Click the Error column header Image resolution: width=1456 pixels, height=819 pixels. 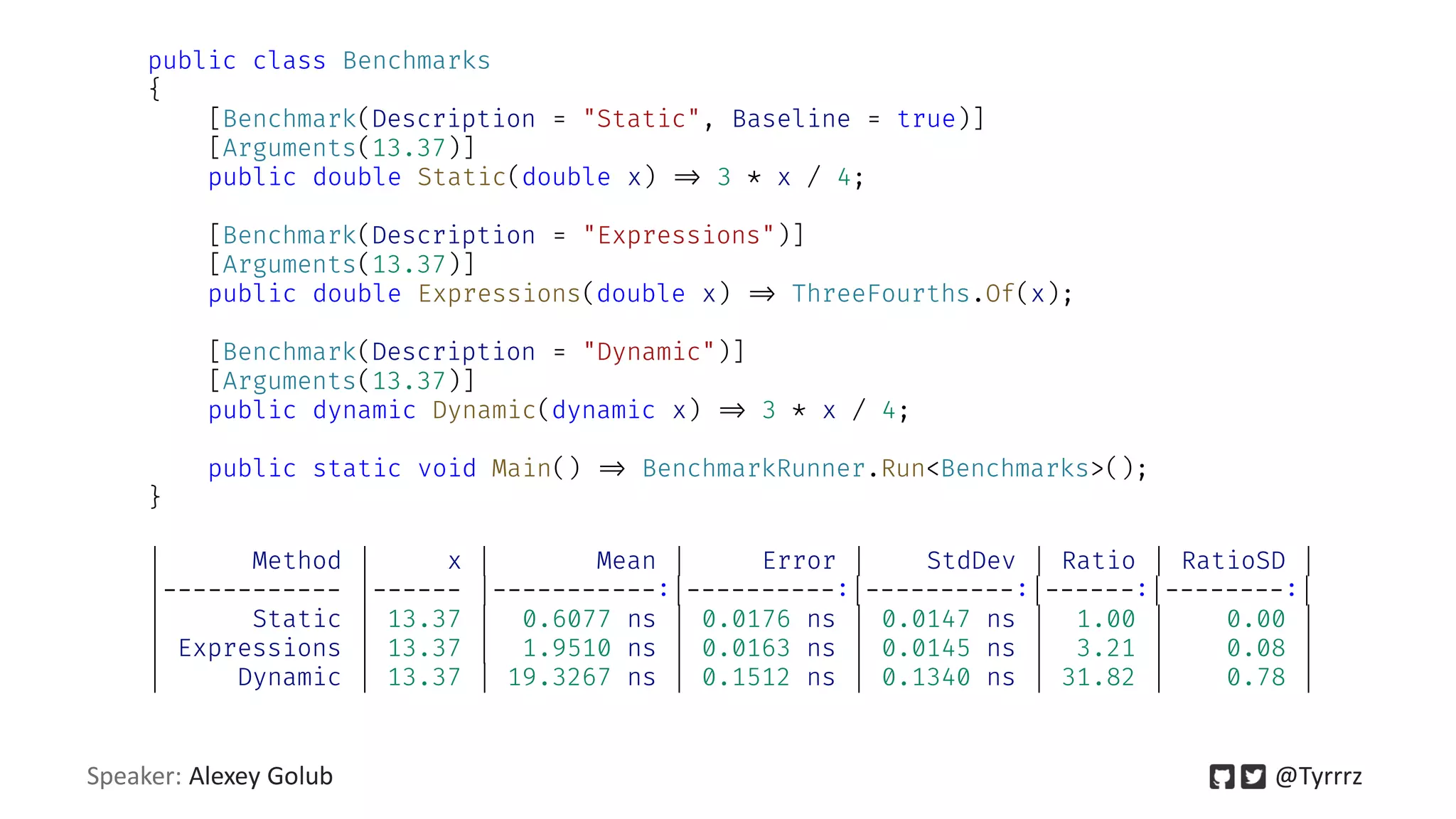pyautogui.click(x=799, y=561)
